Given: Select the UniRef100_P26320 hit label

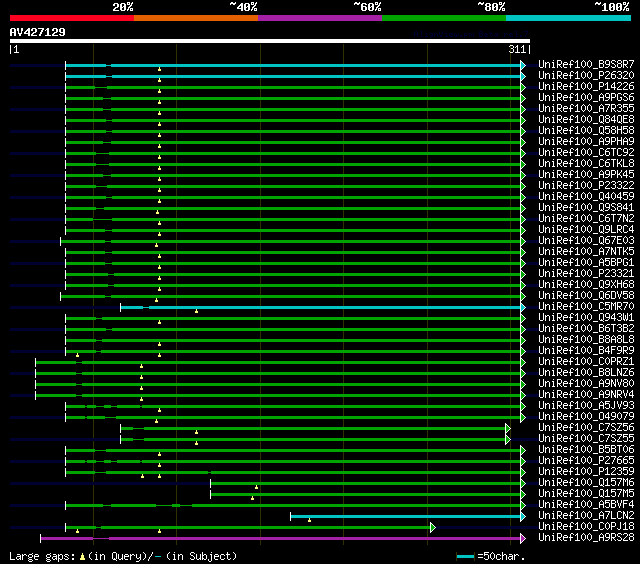Looking at the screenshot, I should coord(586,76).
